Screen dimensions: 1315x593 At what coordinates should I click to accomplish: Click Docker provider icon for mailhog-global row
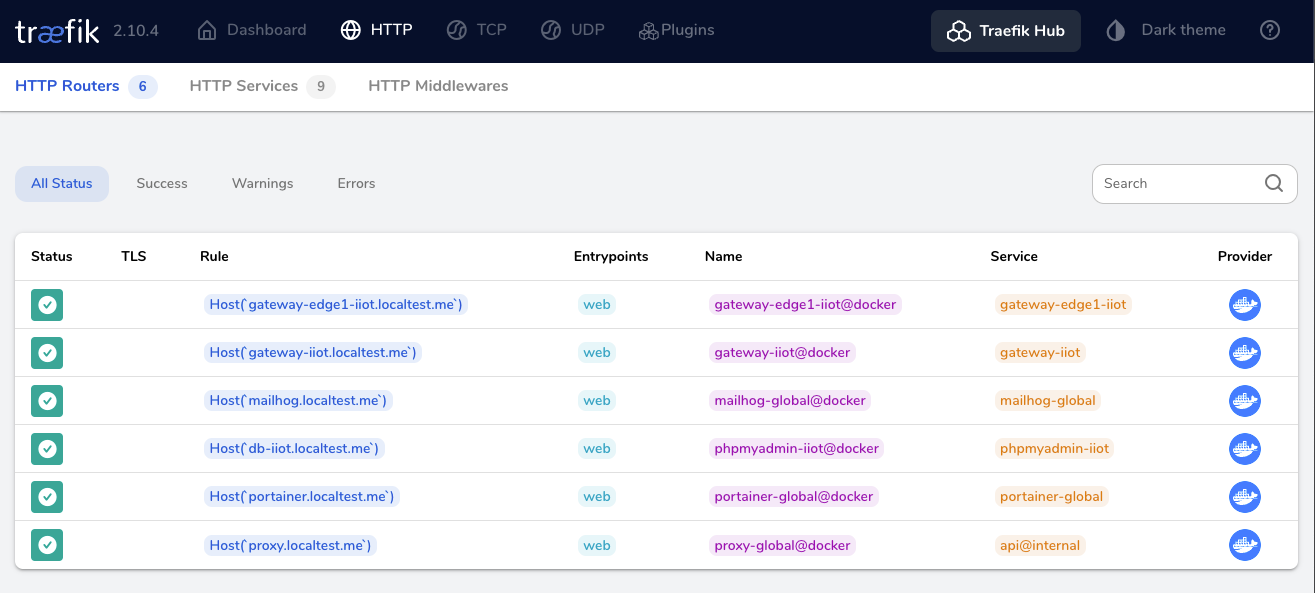click(1245, 401)
